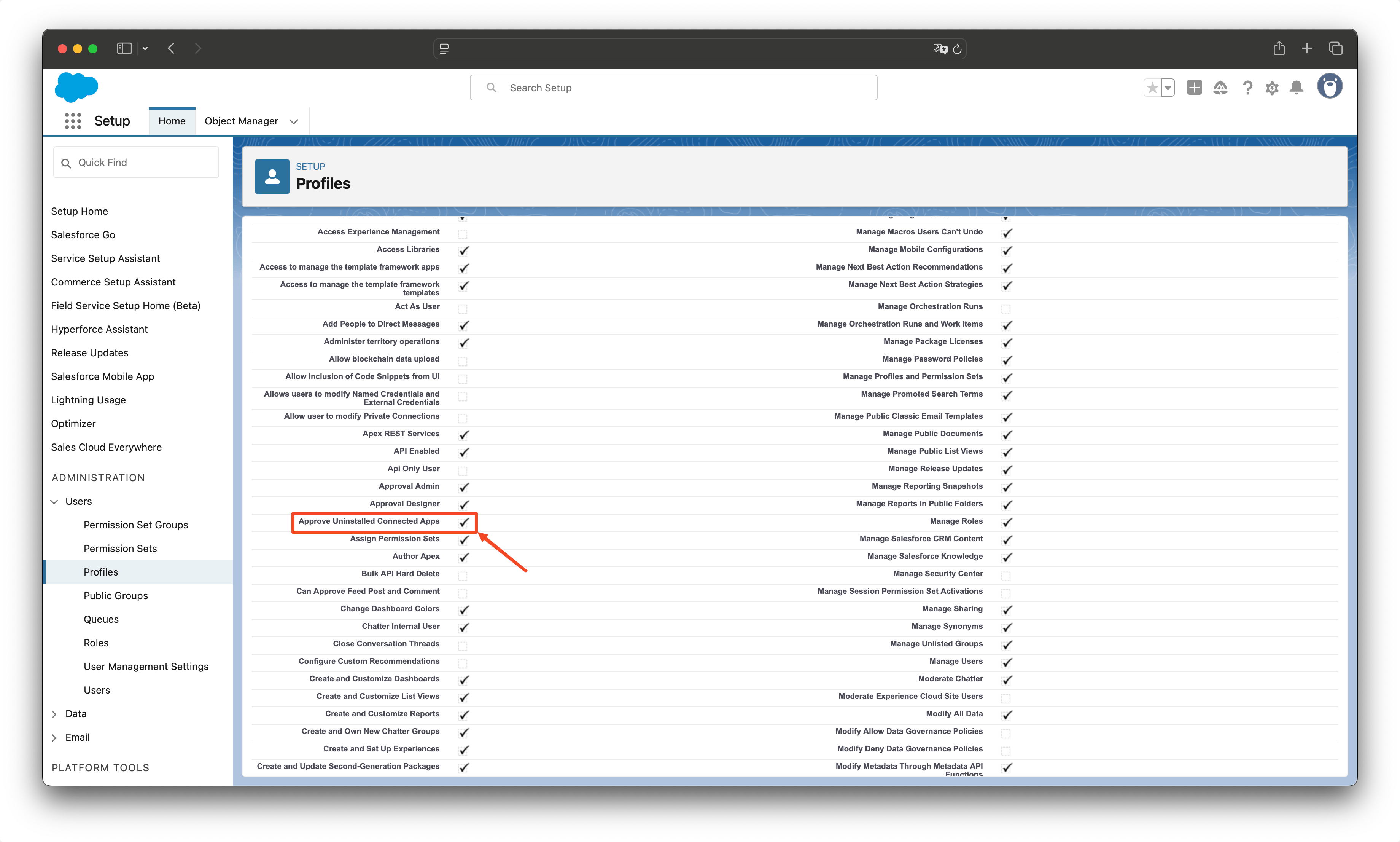
Task: Open the Help question mark icon
Action: (1247, 88)
